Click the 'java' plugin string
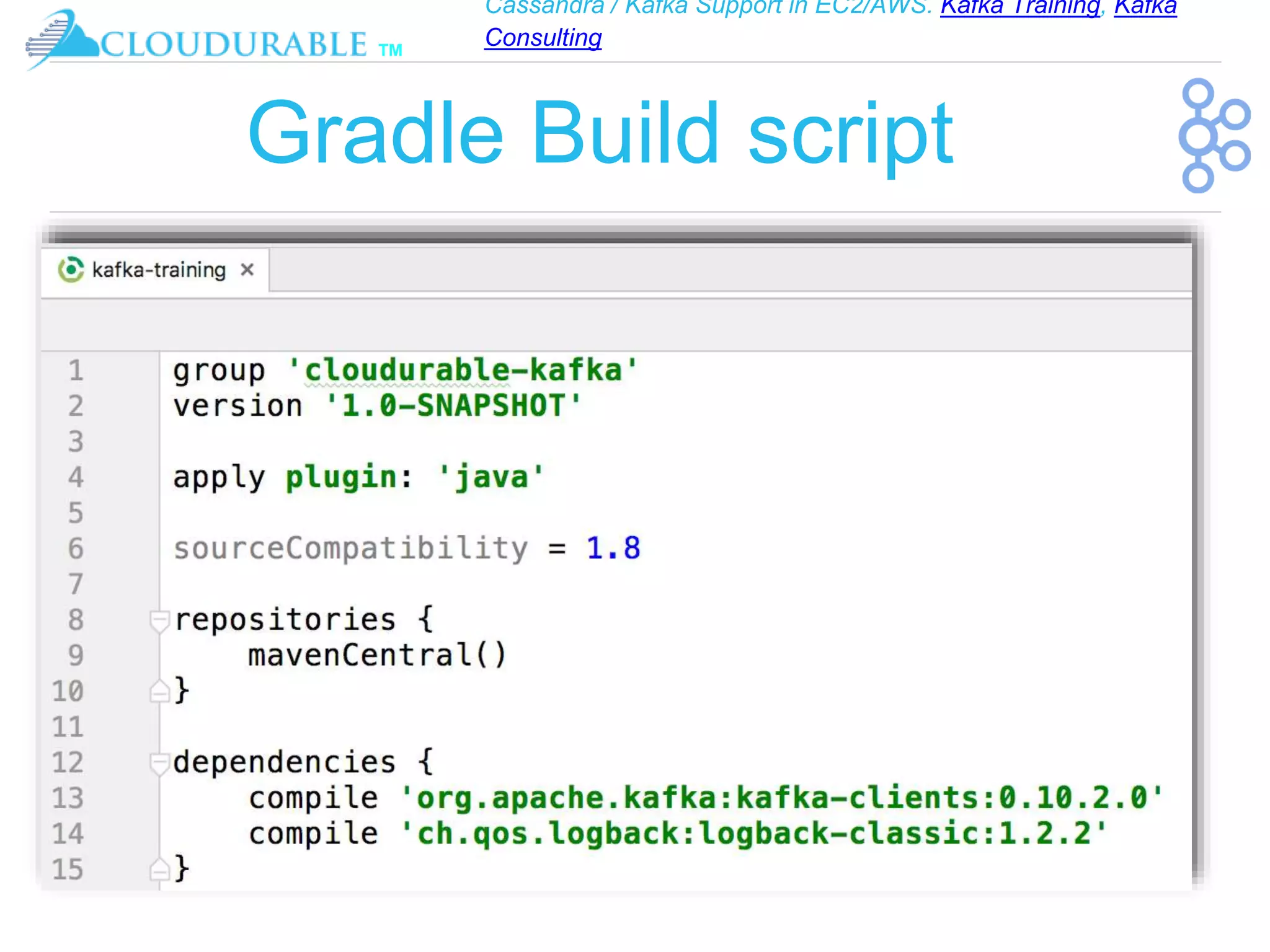Image resolution: width=1270 pixels, height=952 pixels. tap(491, 478)
